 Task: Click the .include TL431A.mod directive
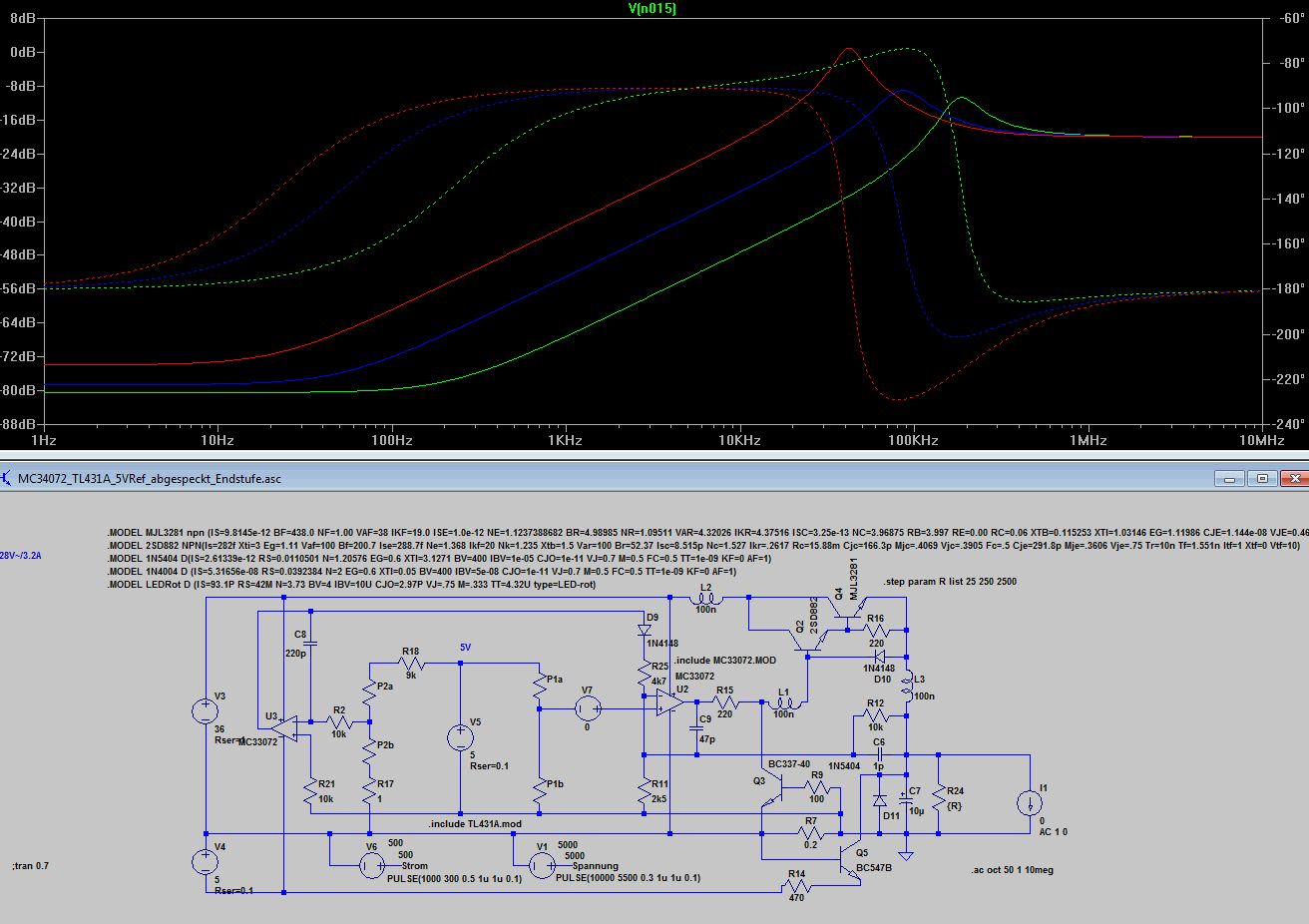pos(475,824)
